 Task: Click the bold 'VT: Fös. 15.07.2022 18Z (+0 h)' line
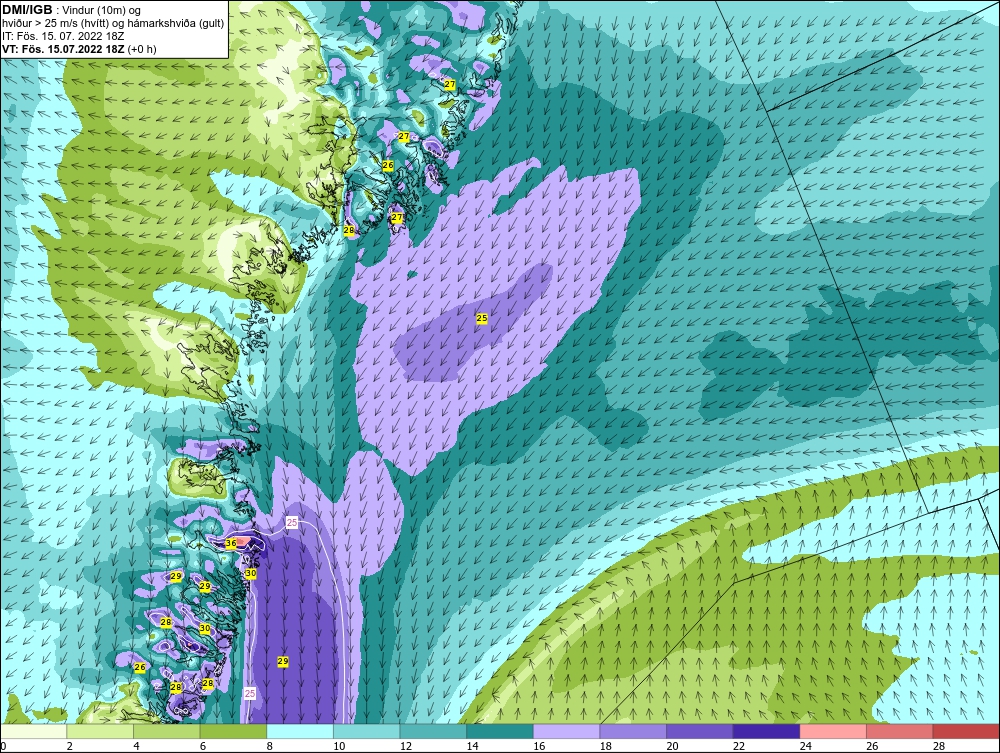click(79, 48)
